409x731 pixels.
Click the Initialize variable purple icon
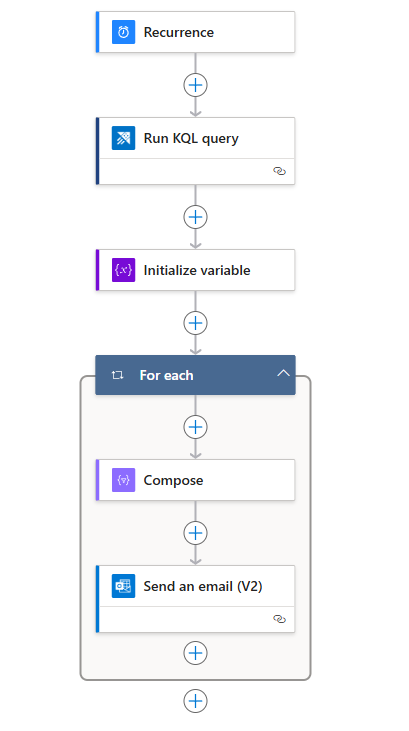click(123, 270)
